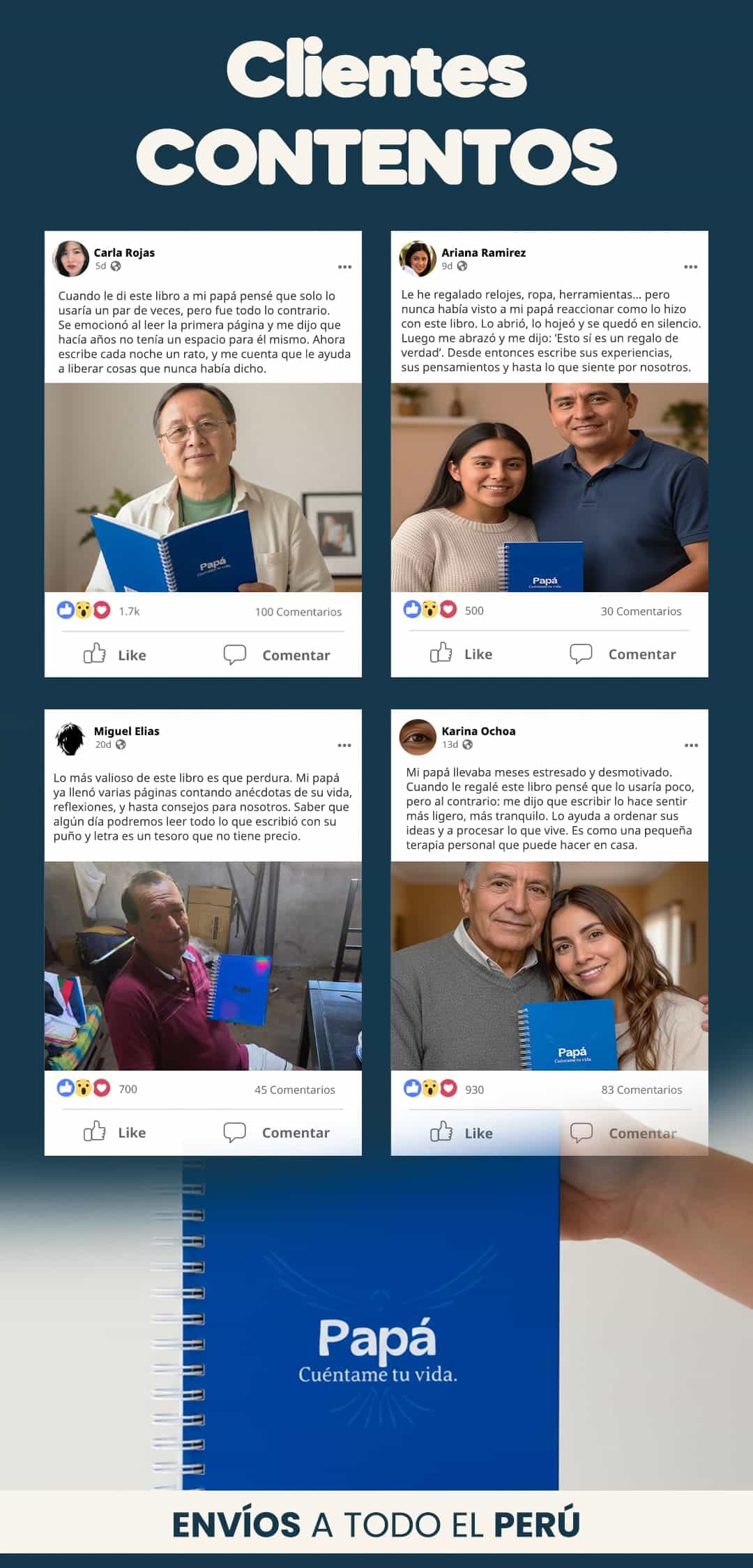Click the globe privacy icon beside 9d
Viewport: 753px width, 1568px height.
[462, 266]
